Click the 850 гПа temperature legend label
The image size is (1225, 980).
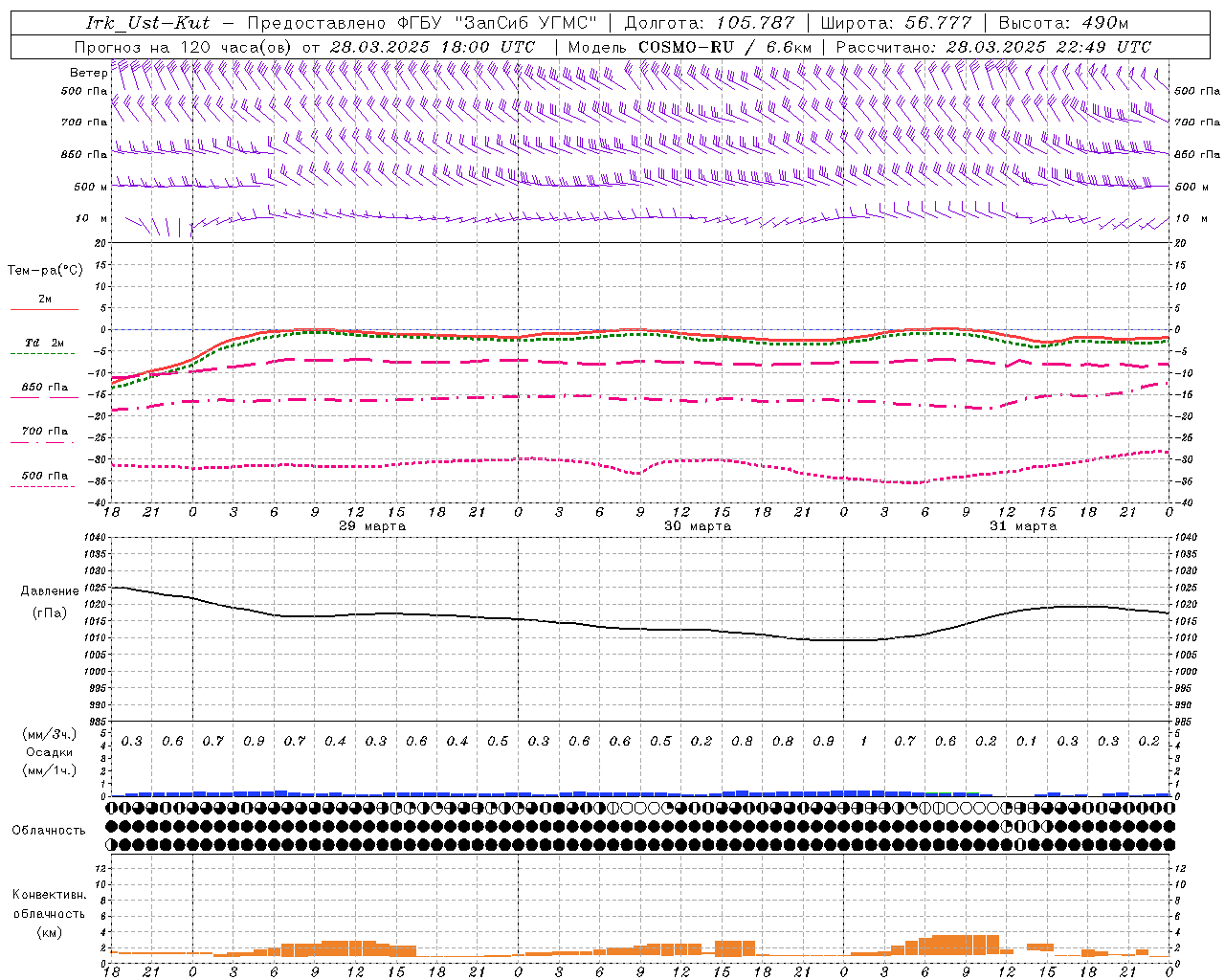(x=45, y=388)
